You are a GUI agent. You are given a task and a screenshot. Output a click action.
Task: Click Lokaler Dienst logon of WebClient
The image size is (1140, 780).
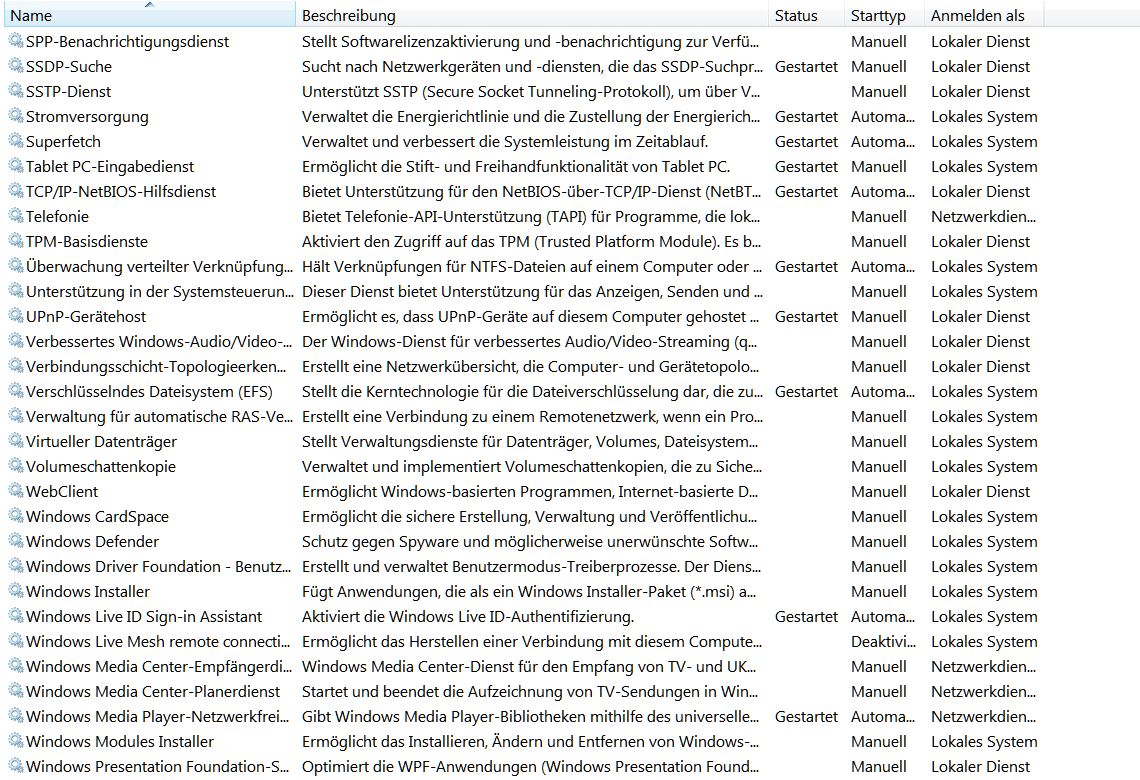point(980,491)
